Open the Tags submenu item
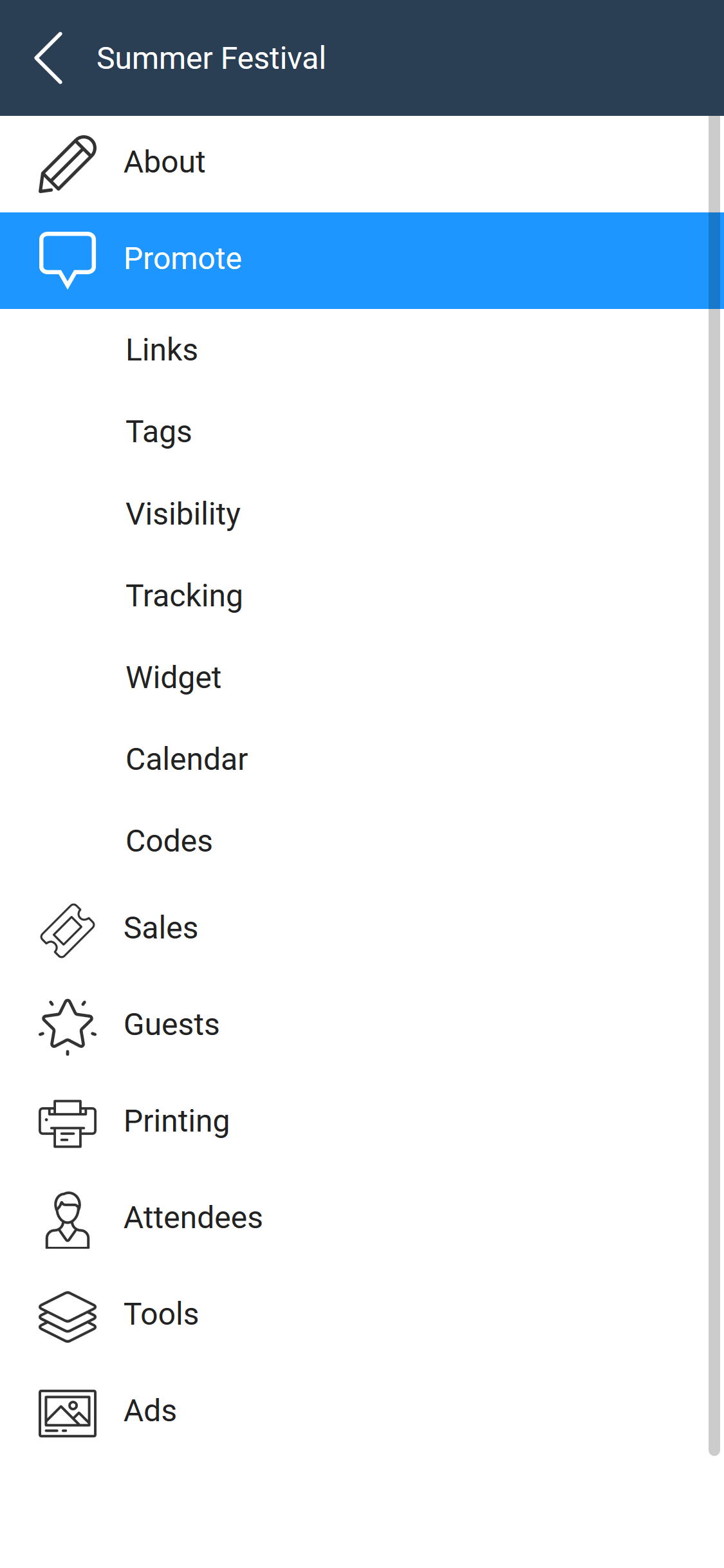 tap(159, 432)
